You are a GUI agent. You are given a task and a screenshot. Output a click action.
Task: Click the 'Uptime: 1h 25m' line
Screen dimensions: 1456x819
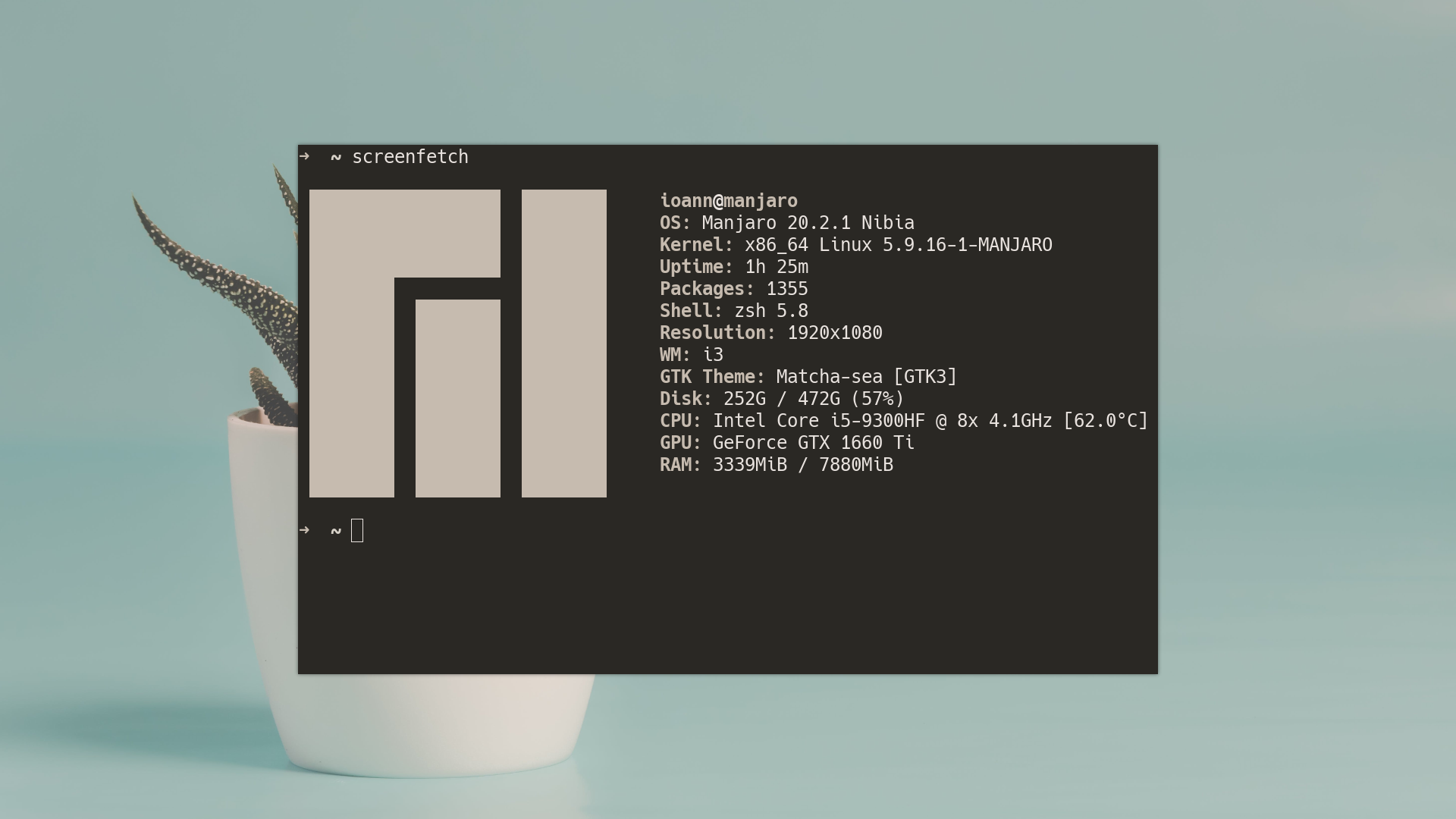click(734, 267)
